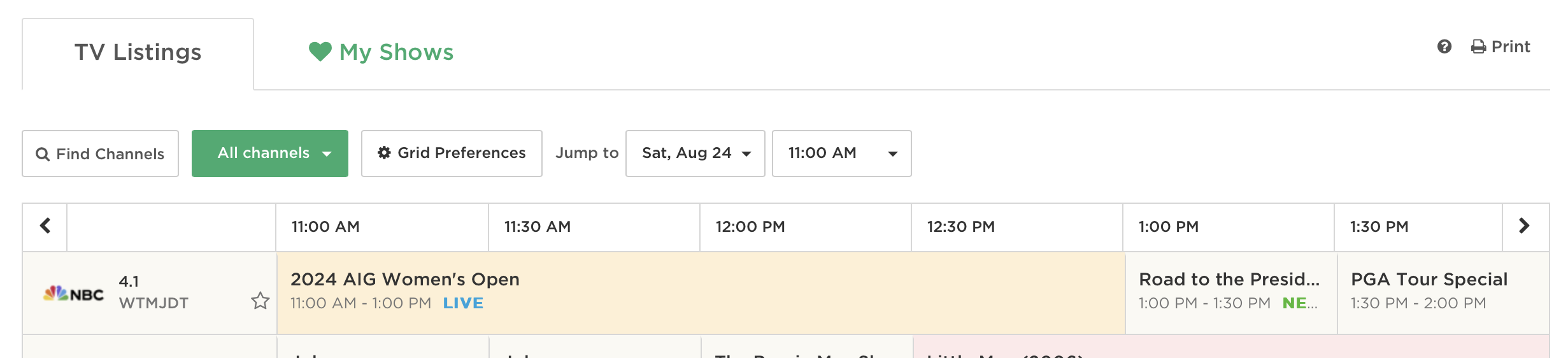This screenshot has height=358, width=1568.
Task: Click the Find Channels magnifier icon
Action: tap(43, 154)
